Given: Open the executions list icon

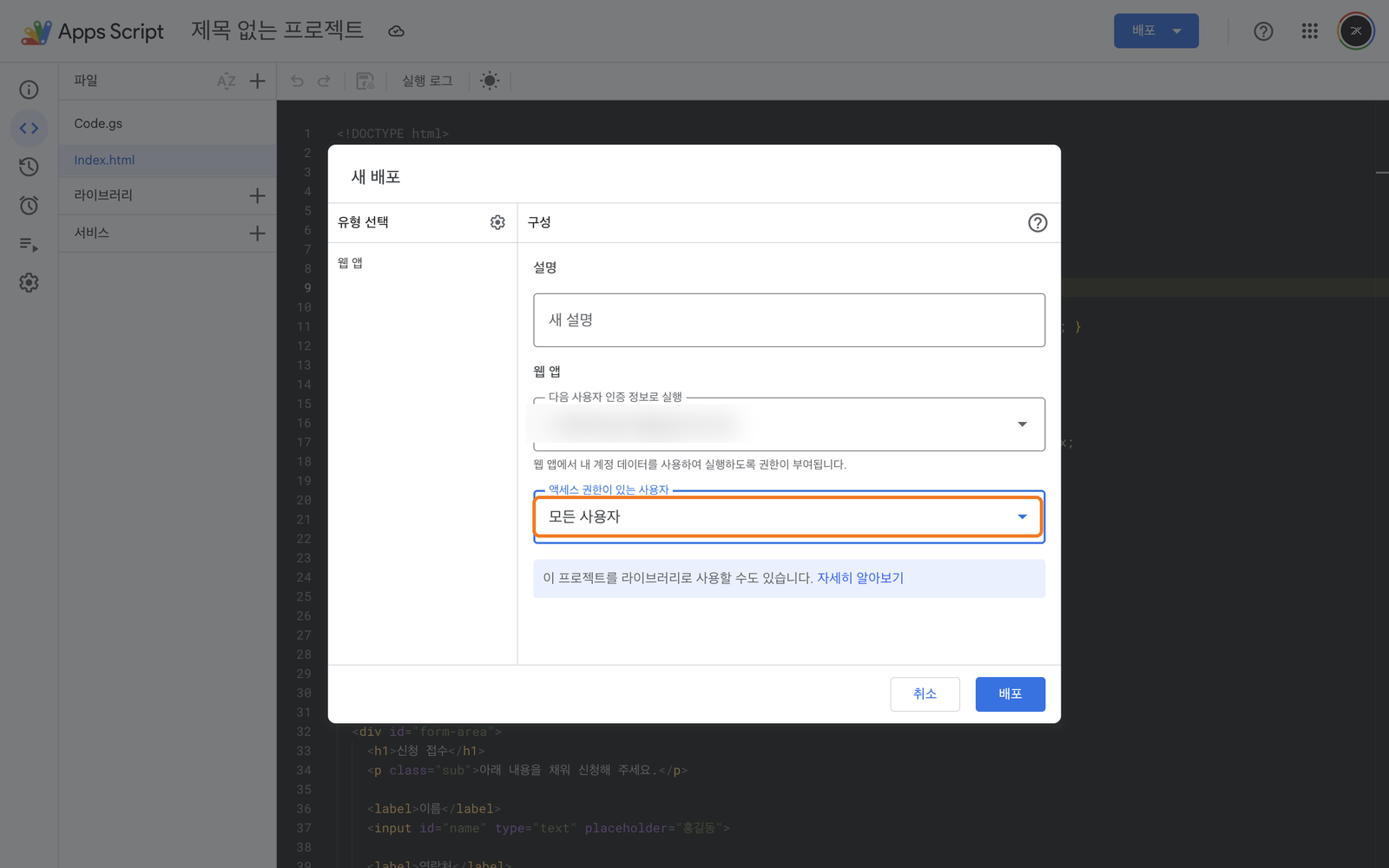Looking at the screenshot, I should (29, 245).
